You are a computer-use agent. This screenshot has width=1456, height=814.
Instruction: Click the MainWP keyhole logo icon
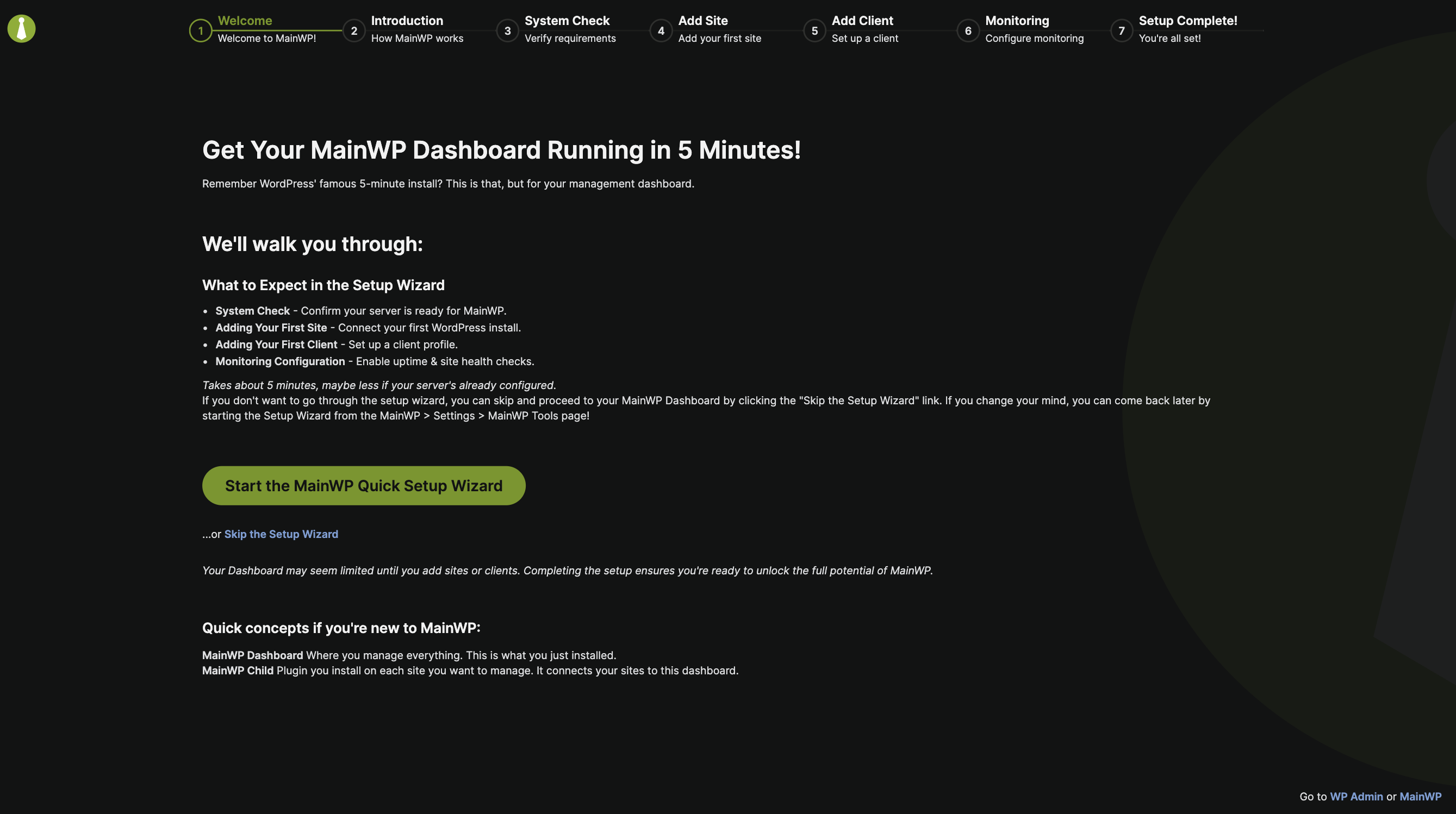22,28
